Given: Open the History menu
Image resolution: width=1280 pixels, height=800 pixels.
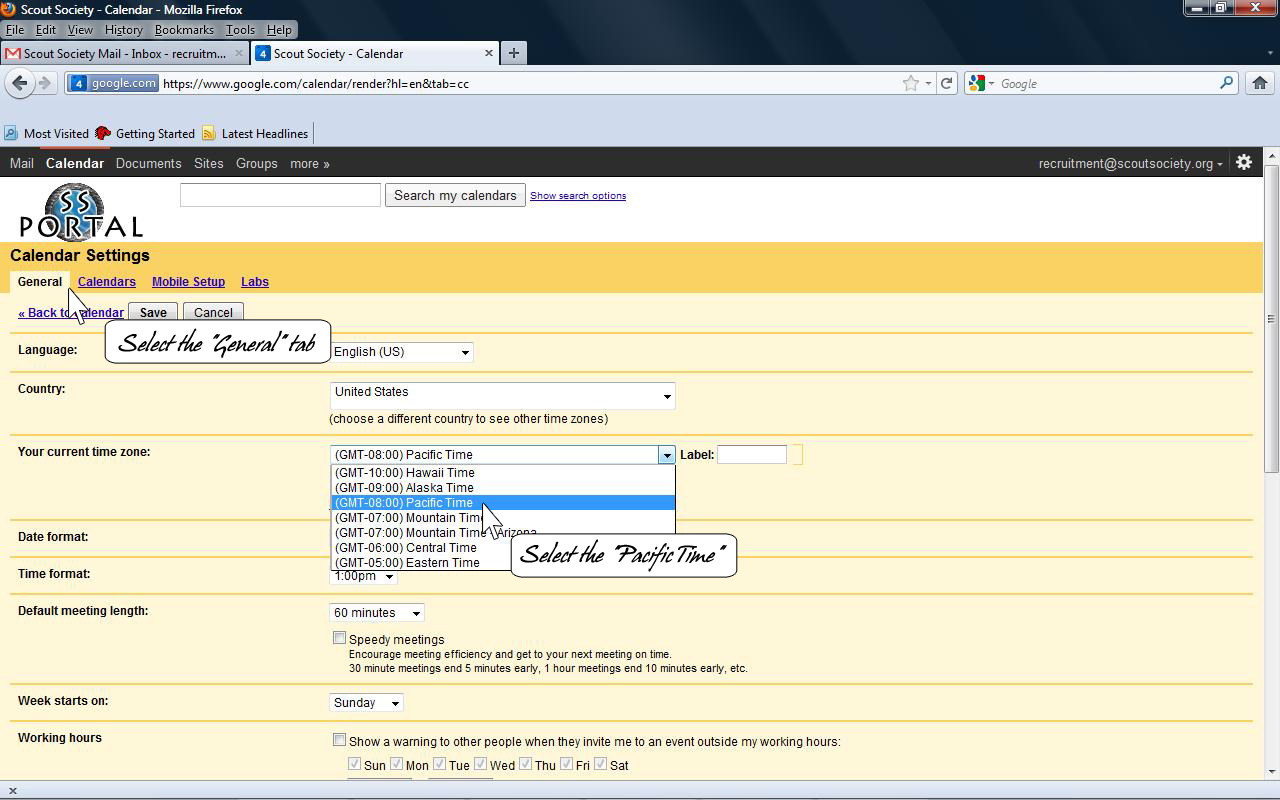Looking at the screenshot, I should 123,30.
